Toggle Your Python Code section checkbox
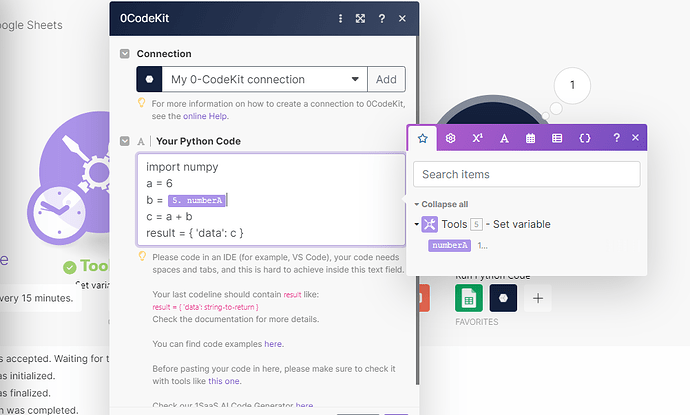The height and width of the screenshot is (415, 690). pyautogui.click(x=125, y=142)
